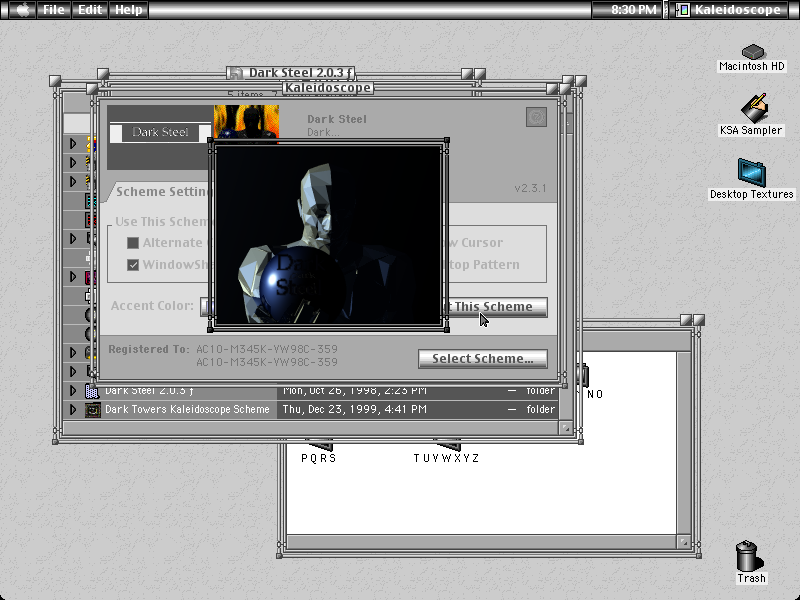
Task: Expand the topmost row in the list window
Action: pyautogui.click(x=73, y=144)
